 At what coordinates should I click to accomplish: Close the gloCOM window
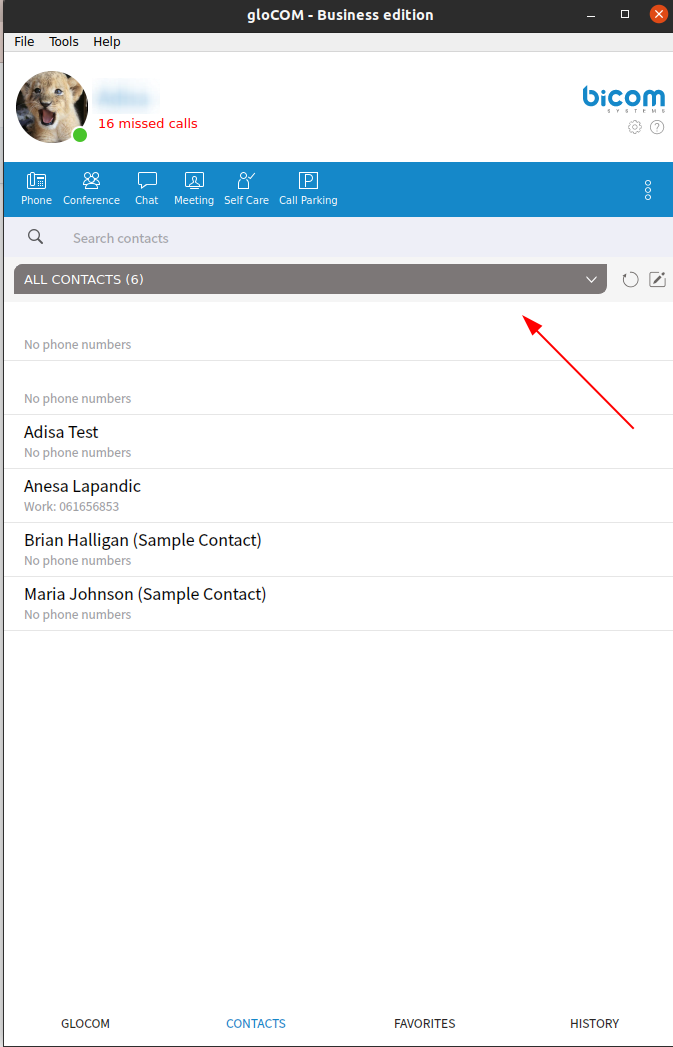click(x=658, y=14)
